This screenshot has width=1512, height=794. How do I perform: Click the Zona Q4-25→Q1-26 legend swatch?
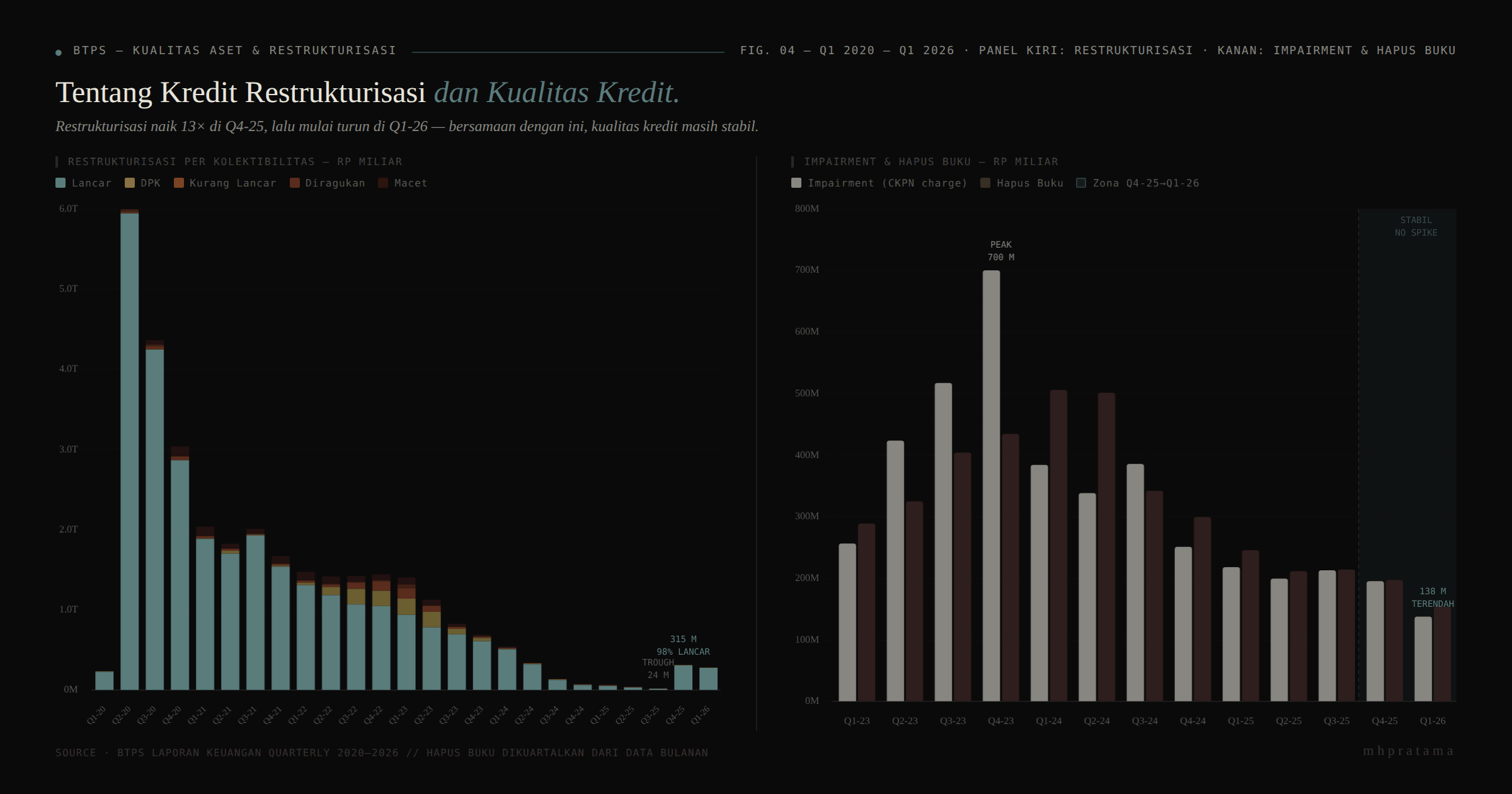(x=1081, y=183)
